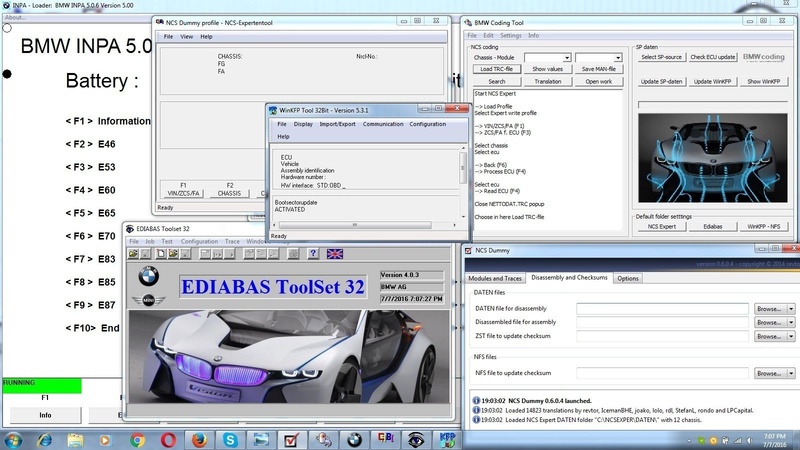Click the KFP icon in the taskbar

coord(447,440)
